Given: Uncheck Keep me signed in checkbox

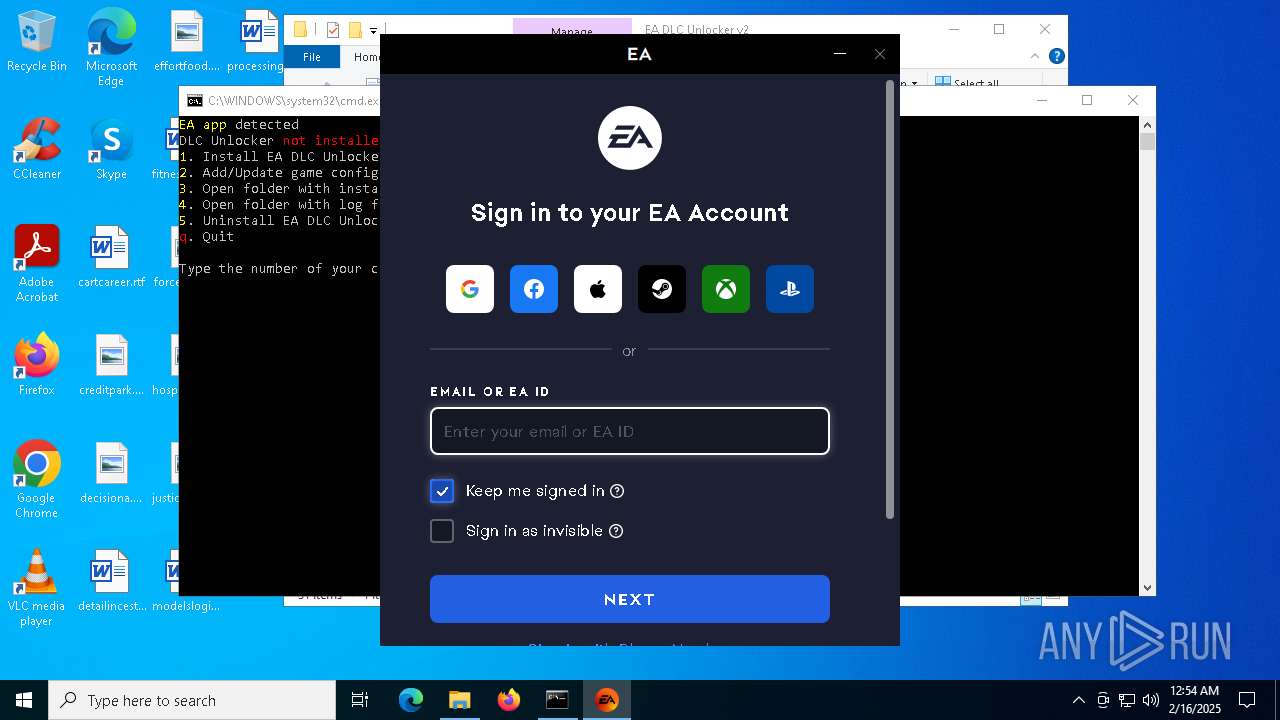Looking at the screenshot, I should pos(442,491).
